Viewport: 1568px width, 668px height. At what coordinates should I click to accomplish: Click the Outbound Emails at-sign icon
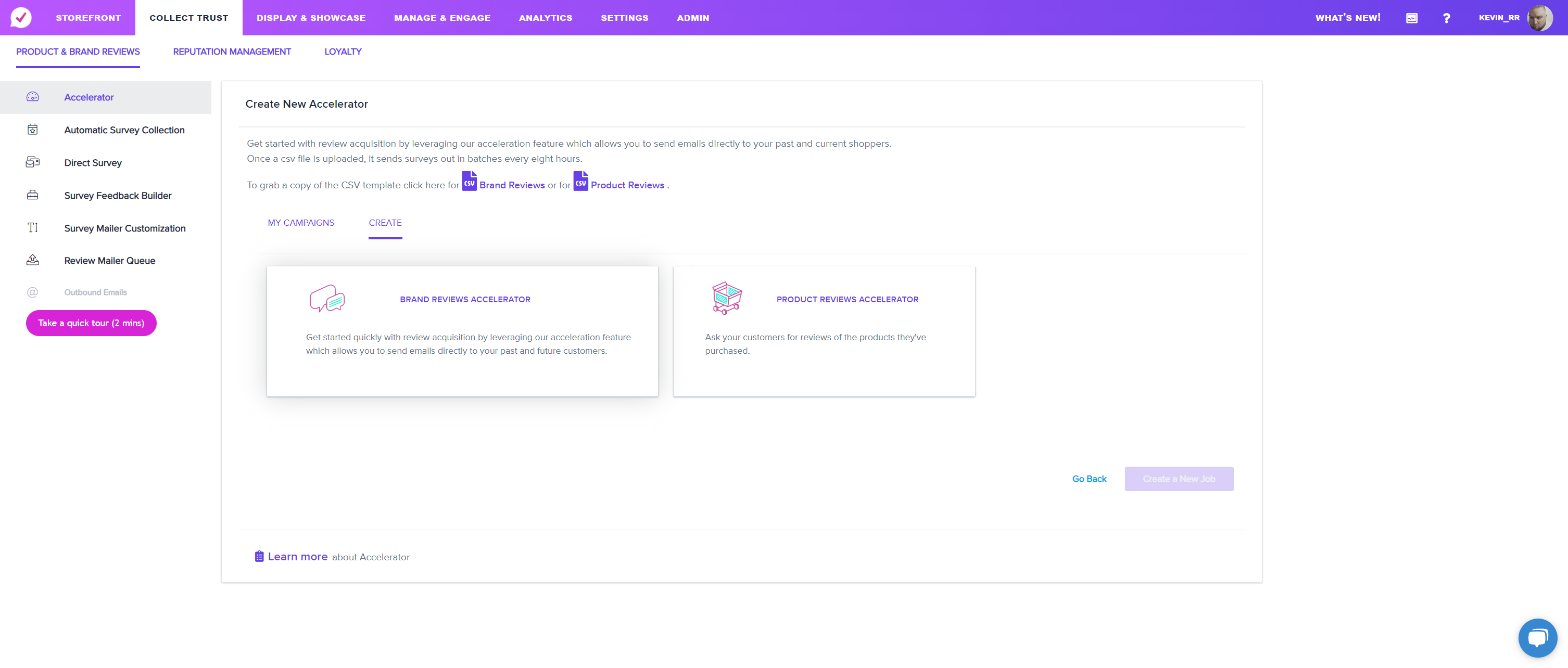(x=33, y=292)
